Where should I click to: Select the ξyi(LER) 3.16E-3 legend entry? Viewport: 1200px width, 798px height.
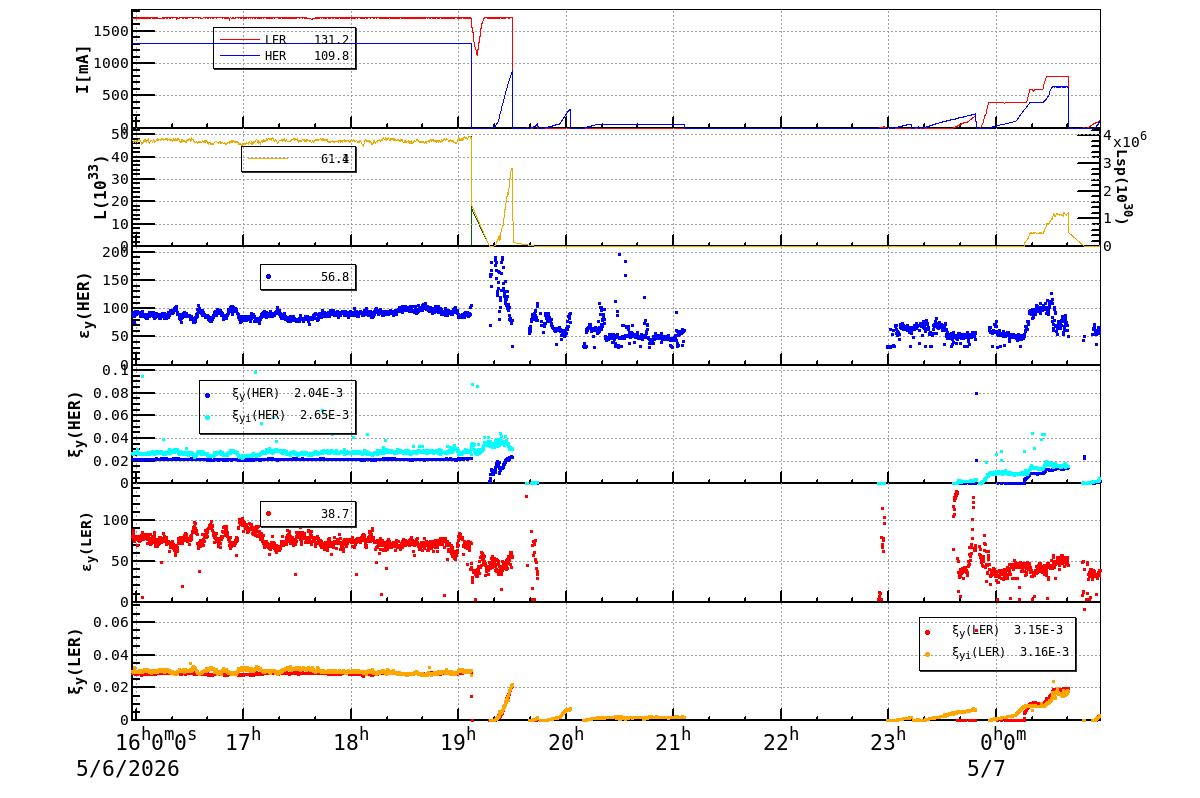pyautogui.click(x=996, y=652)
